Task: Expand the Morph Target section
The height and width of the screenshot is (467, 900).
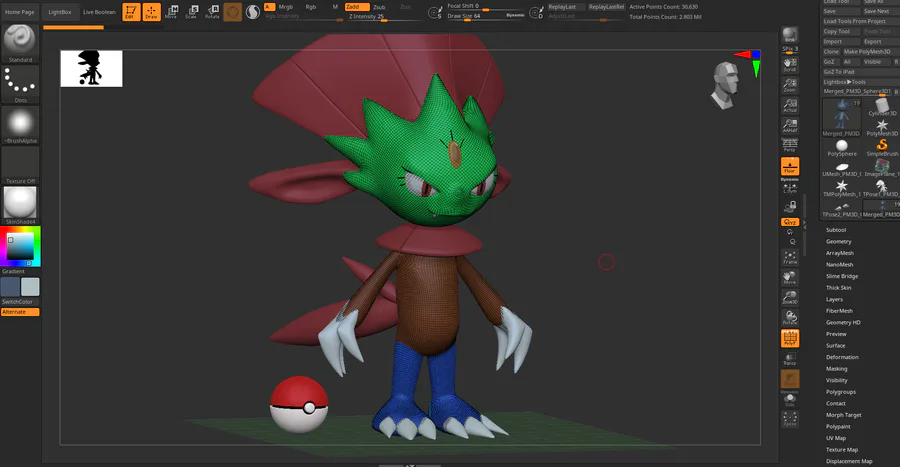Action: click(x=843, y=415)
